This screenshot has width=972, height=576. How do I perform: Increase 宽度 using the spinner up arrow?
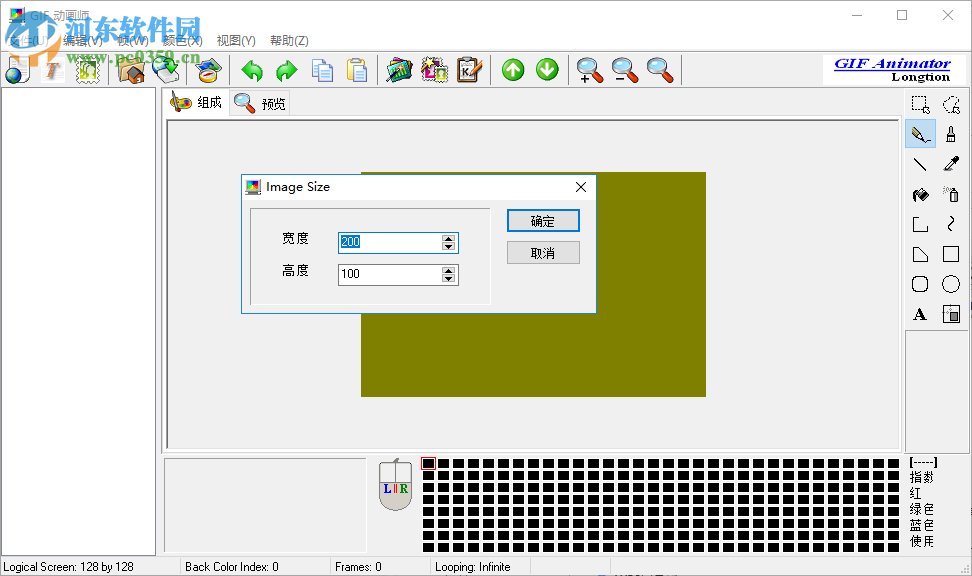449,238
